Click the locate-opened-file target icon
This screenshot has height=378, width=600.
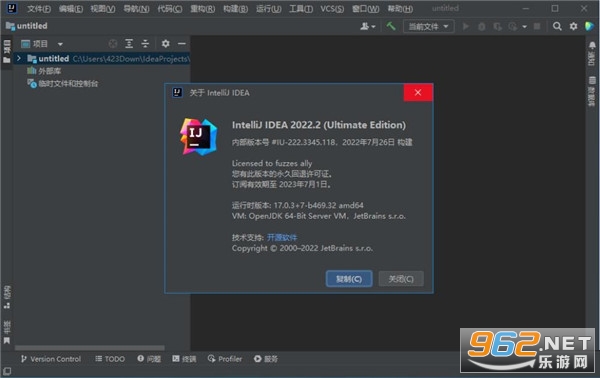click(x=113, y=44)
